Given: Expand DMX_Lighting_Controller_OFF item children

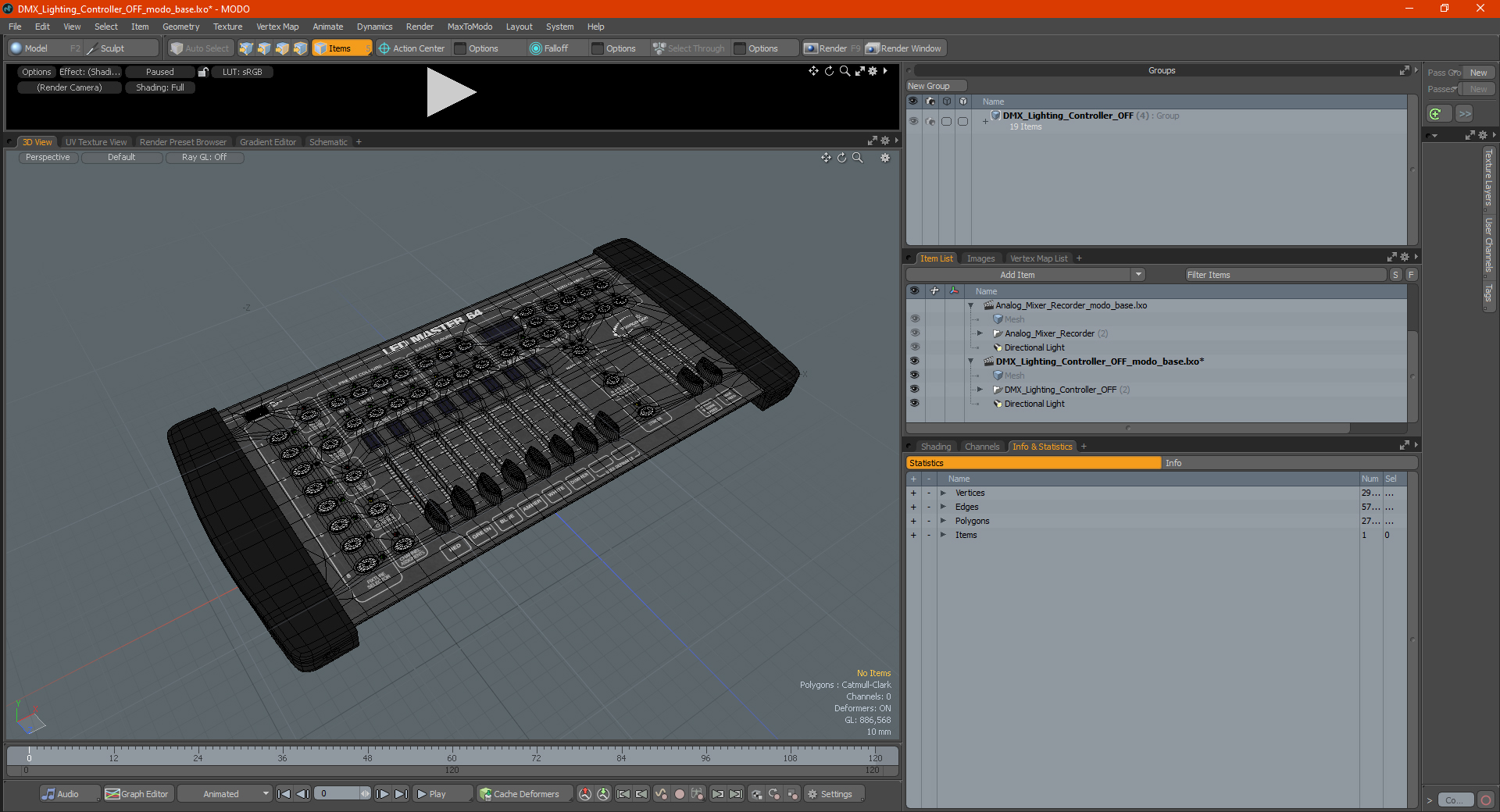Looking at the screenshot, I should coord(980,390).
